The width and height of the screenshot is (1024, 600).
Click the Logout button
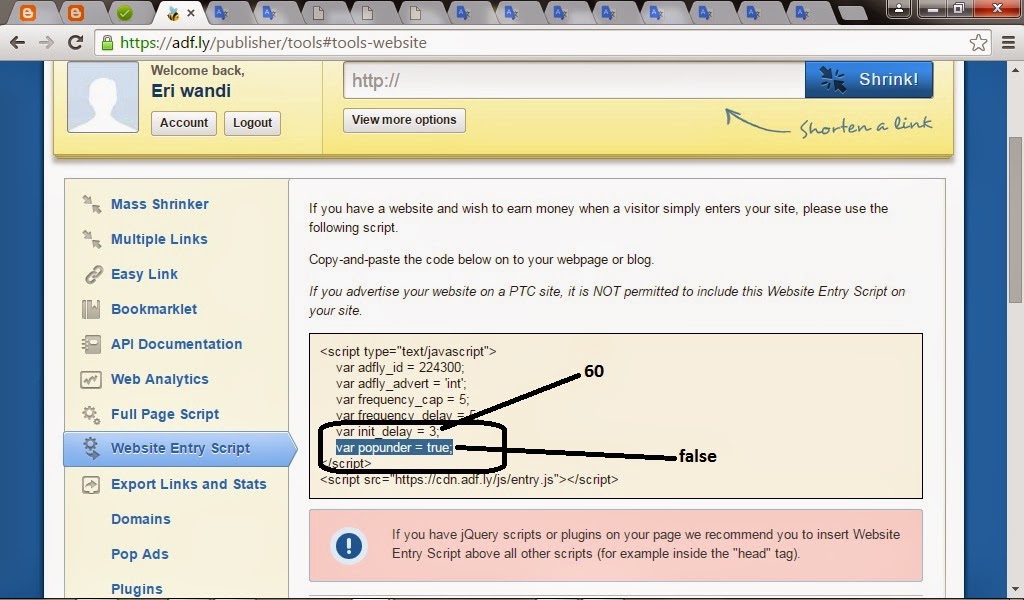252,123
